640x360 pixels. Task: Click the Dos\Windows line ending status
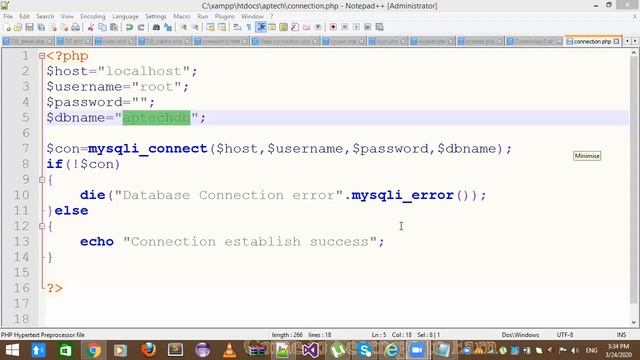[x=520, y=335]
